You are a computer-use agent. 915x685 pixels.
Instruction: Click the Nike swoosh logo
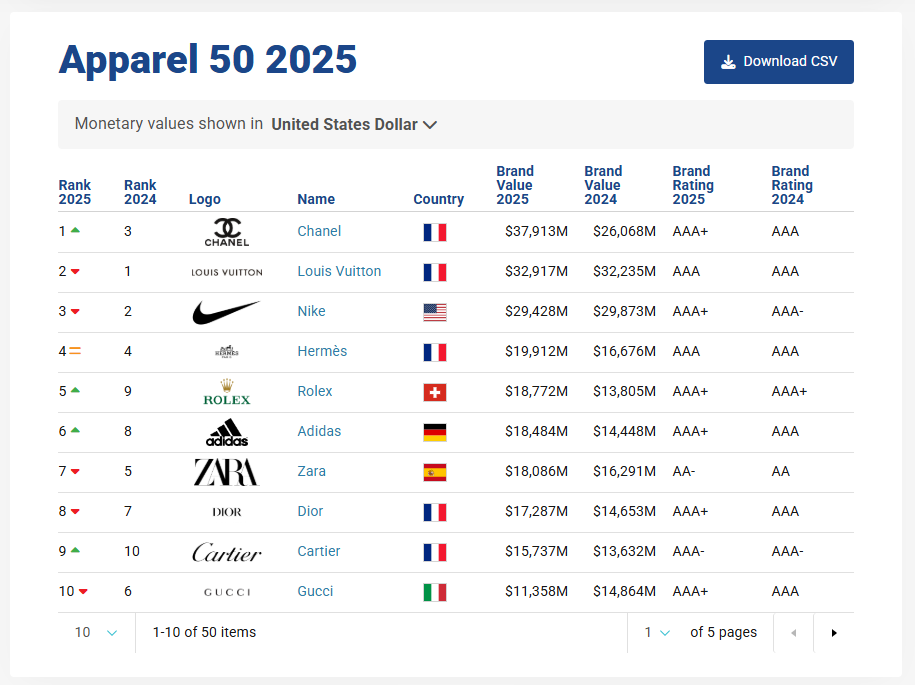coord(226,312)
